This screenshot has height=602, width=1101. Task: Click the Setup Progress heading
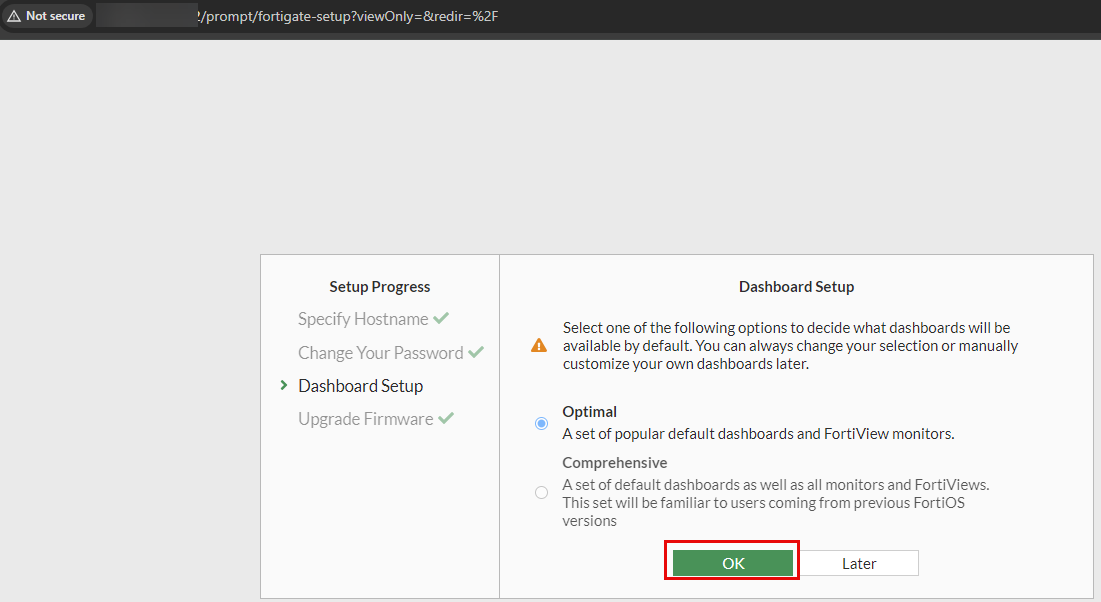[379, 286]
